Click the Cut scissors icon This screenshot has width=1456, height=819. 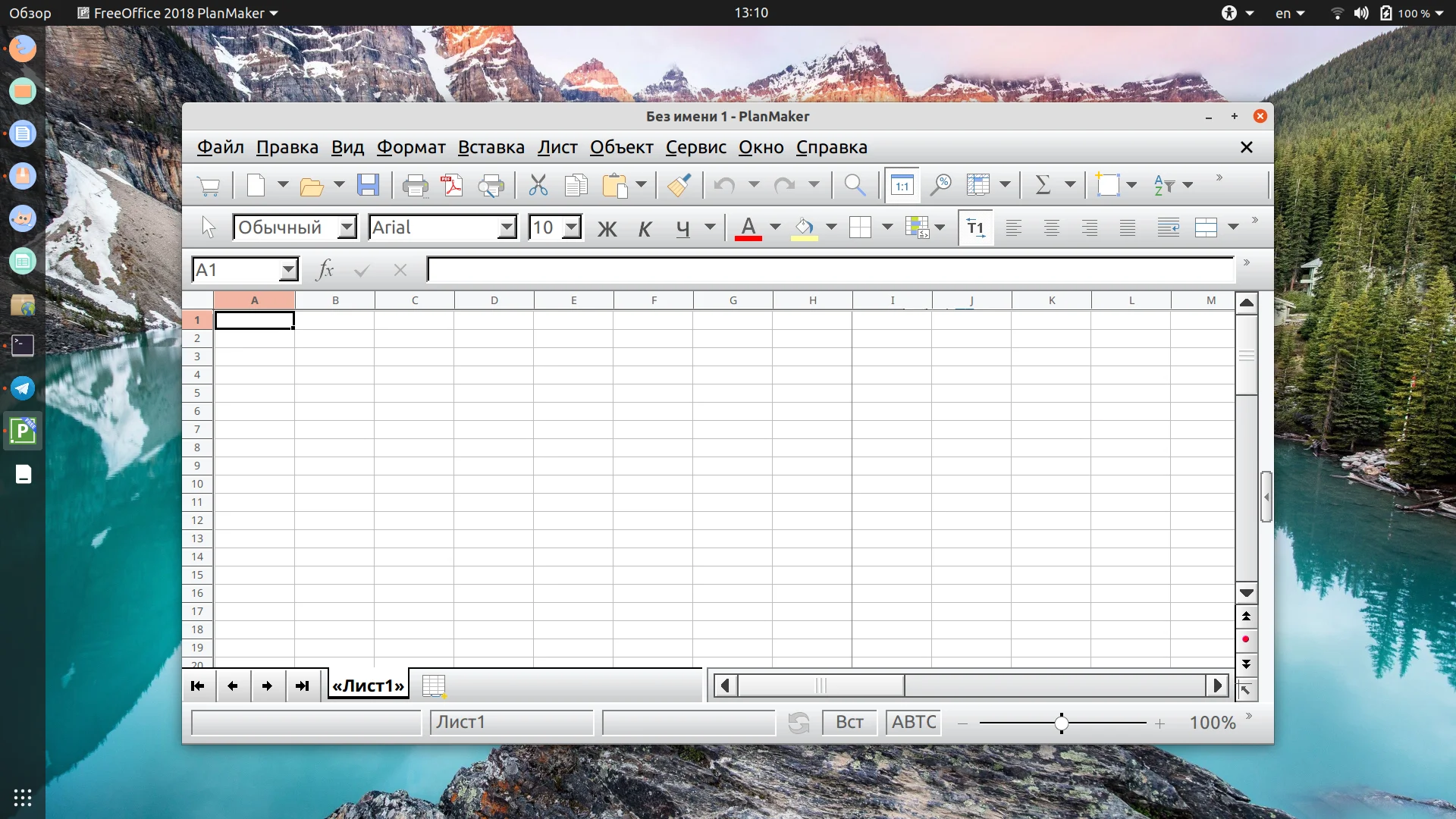(538, 185)
